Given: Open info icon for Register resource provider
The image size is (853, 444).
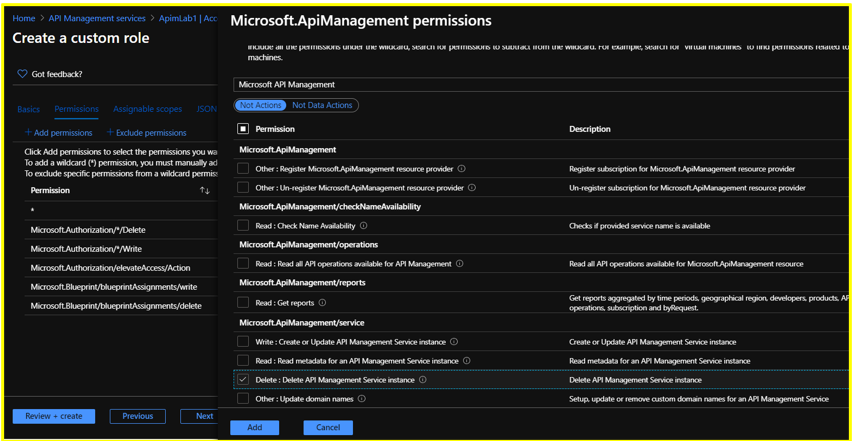Looking at the screenshot, I should pyautogui.click(x=461, y=169).
